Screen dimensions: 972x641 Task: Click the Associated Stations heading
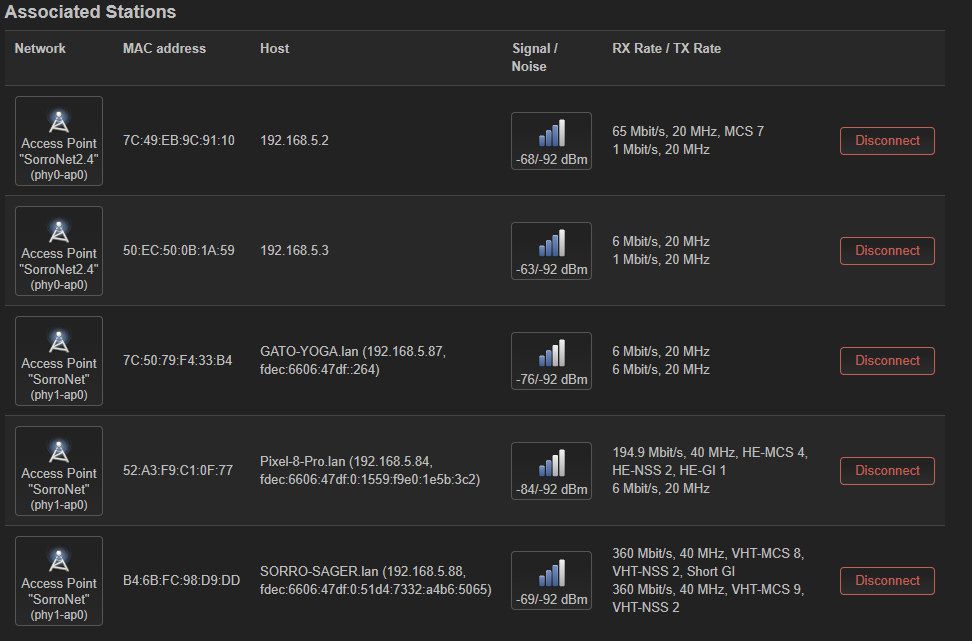pyautogui.click(x=90, y=12)
